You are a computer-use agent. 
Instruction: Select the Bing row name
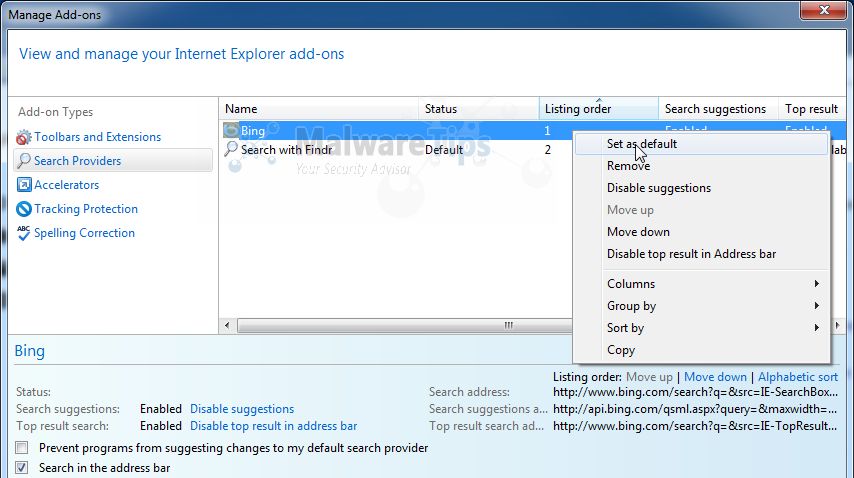click(x=253, y=131)
